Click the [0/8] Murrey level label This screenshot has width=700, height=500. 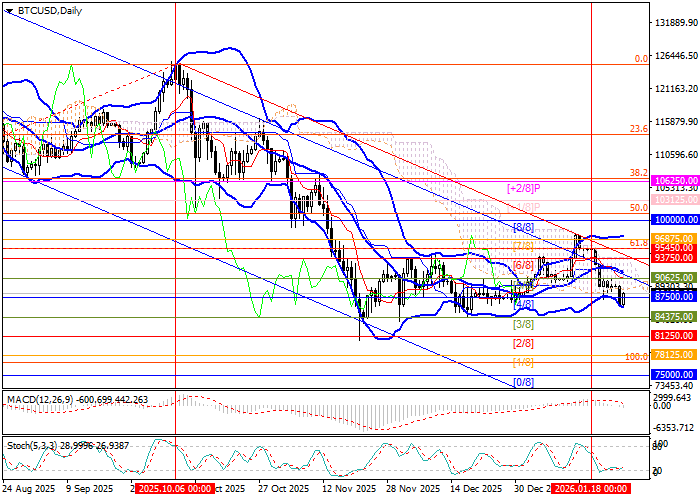(523, 382)
